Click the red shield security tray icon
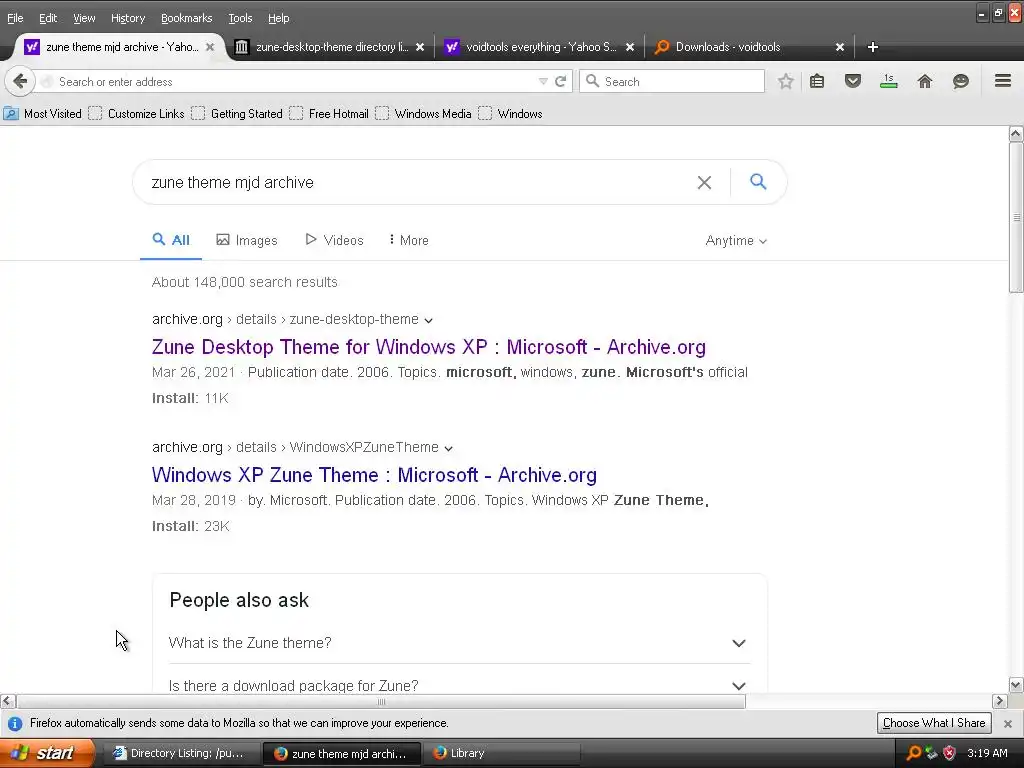This screenshot has height=768, width=1024. pos(950,753)
